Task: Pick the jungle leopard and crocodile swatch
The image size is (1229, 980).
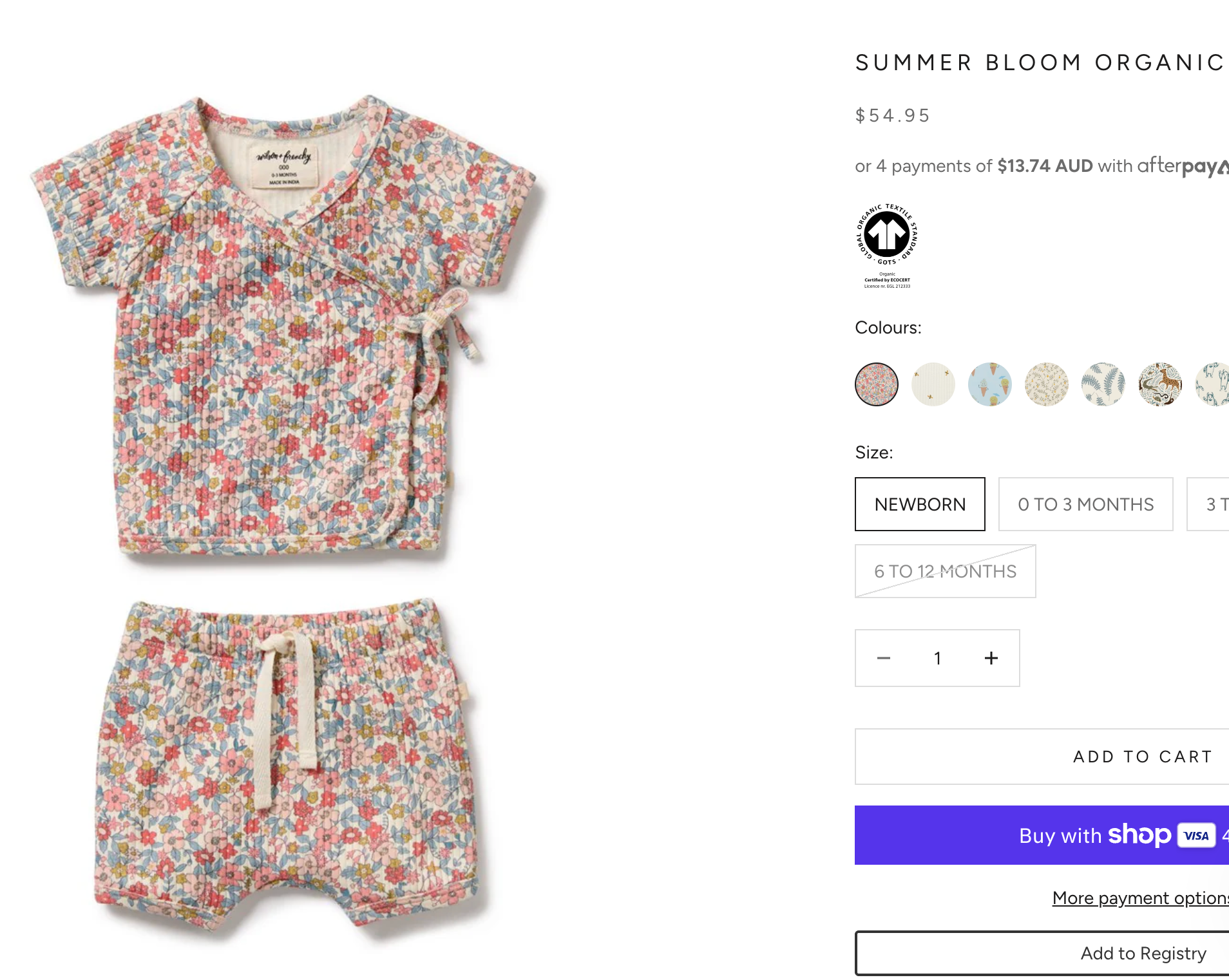Action: coord(1160,384)
